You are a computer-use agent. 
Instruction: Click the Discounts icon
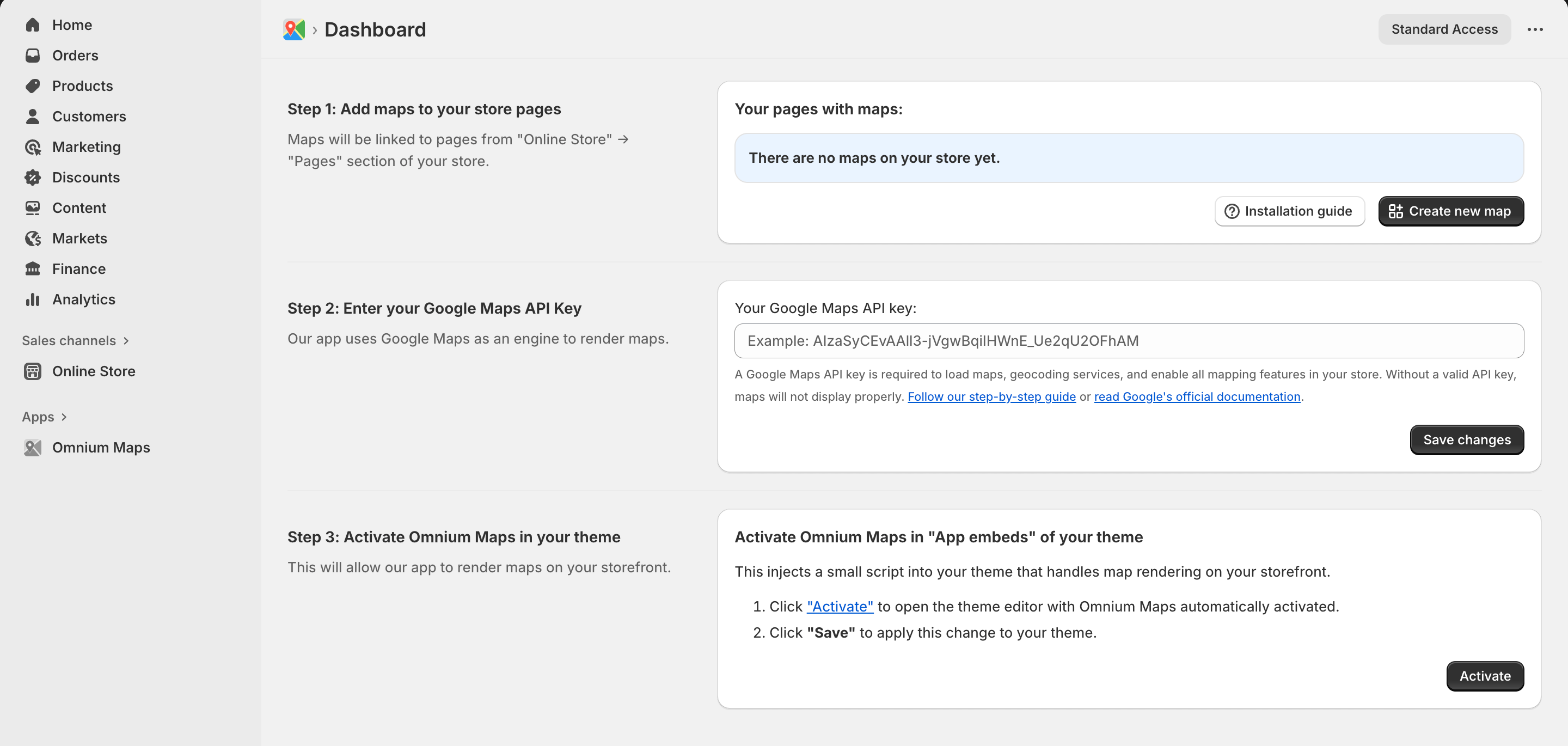click(33, 177)
